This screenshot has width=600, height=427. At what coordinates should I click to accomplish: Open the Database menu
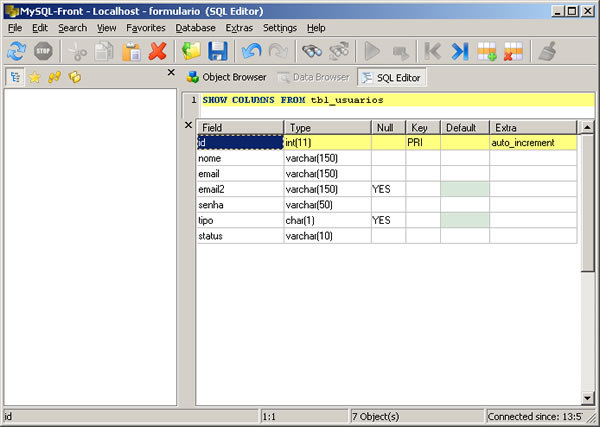pyautogui.click(x=195, y=28)
